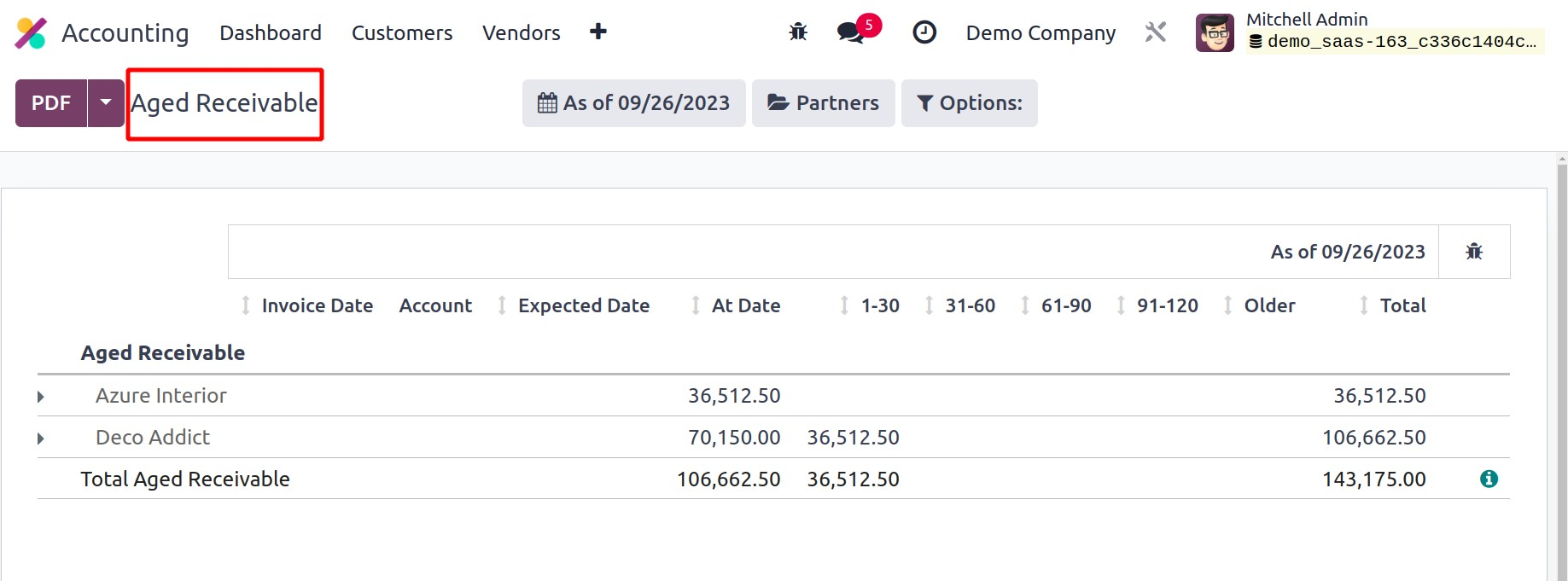This screenshot has height=581, width=1568.
Task: Click the PDF export button
Action: [x=51, y=103]
